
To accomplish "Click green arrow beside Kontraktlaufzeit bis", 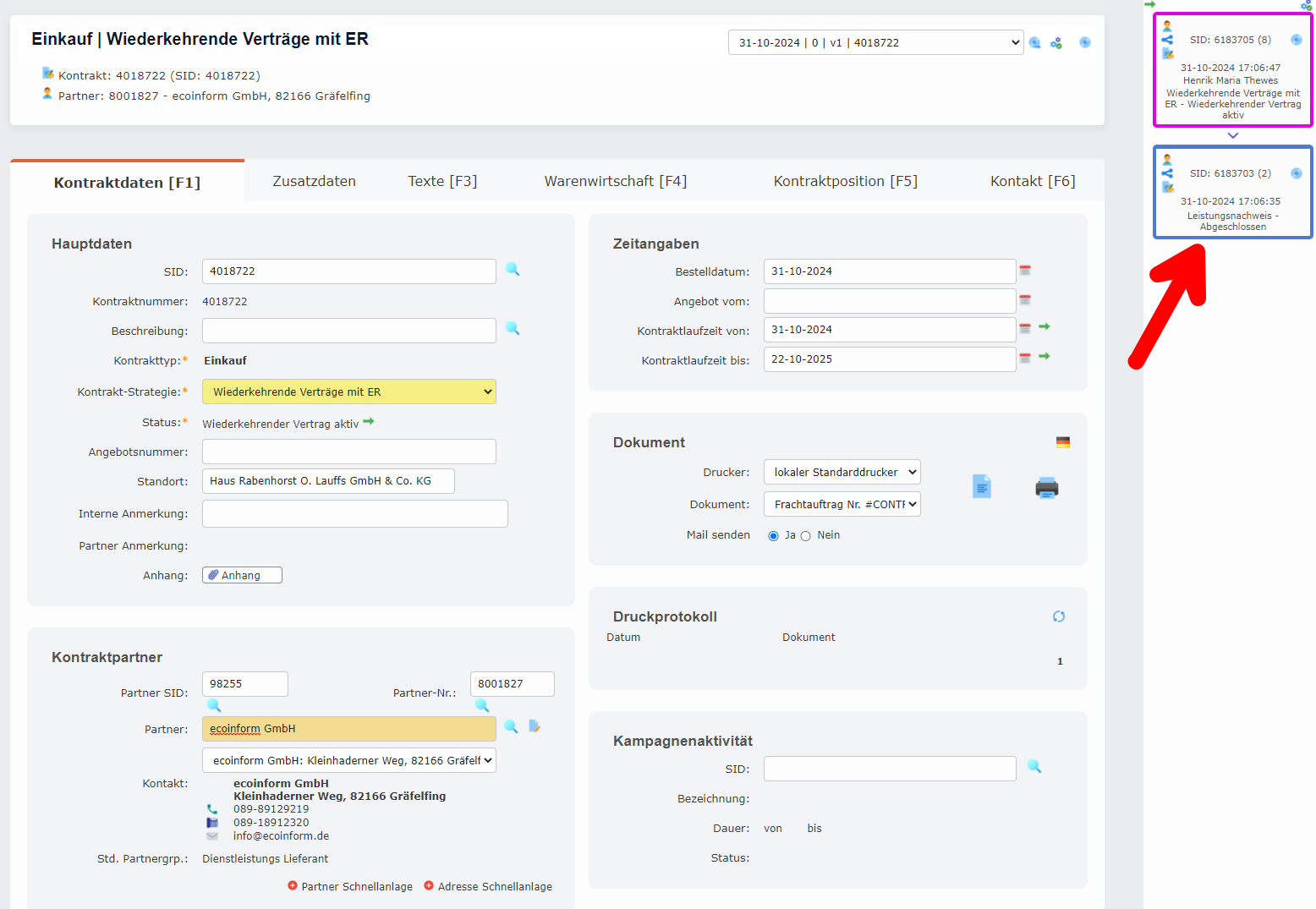I will point(1045,357).
